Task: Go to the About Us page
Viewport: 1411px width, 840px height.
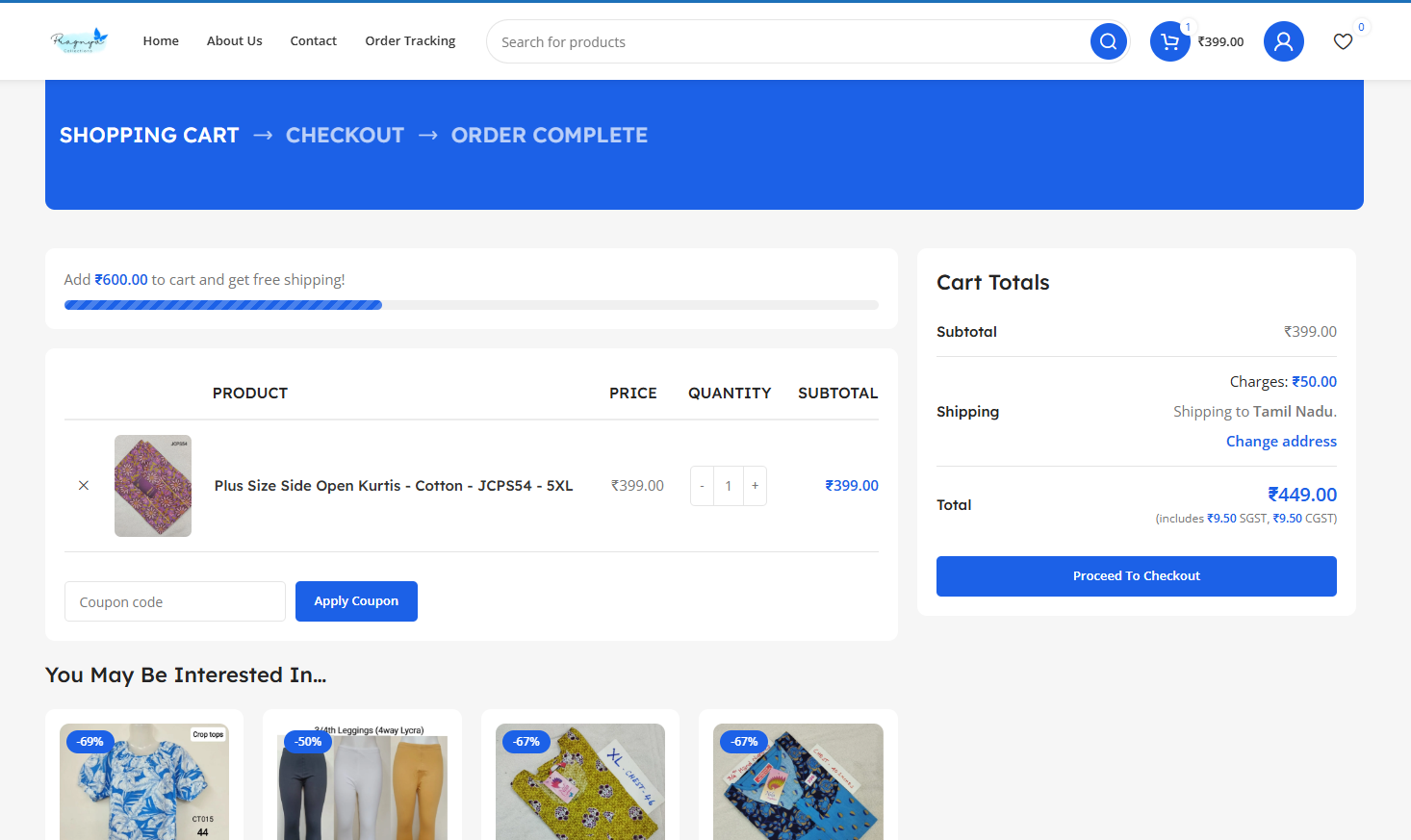Action: (x=234, y=40)
